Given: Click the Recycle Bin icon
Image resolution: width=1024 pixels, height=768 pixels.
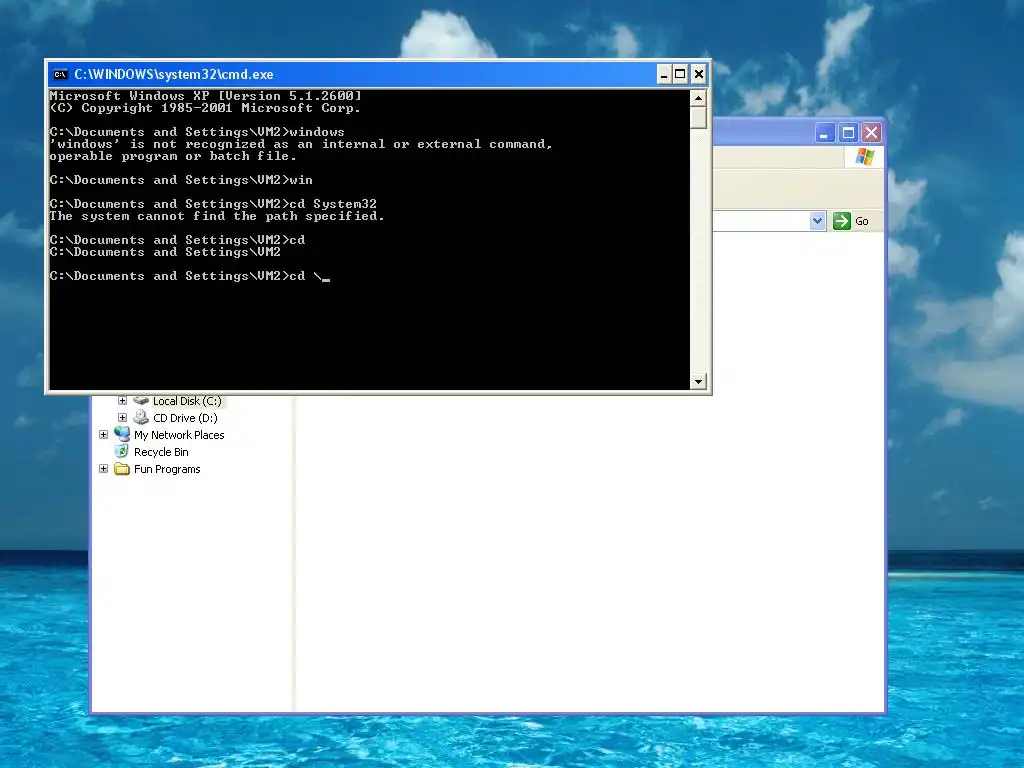Looking at the screenshot, I should (121, 451).
